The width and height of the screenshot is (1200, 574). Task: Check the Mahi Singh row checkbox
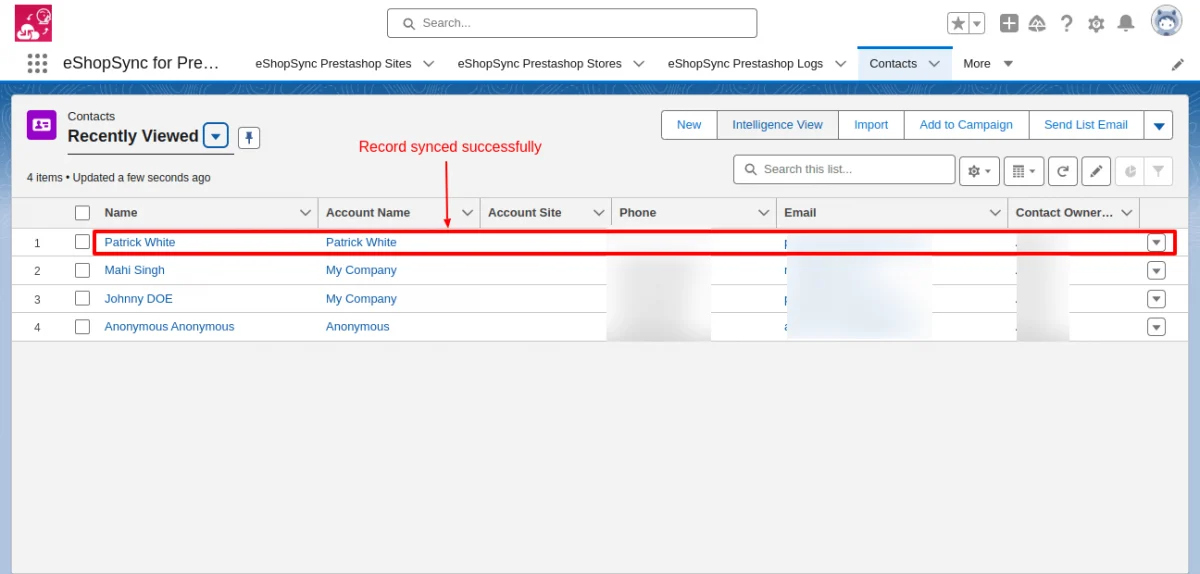(83, 270)
